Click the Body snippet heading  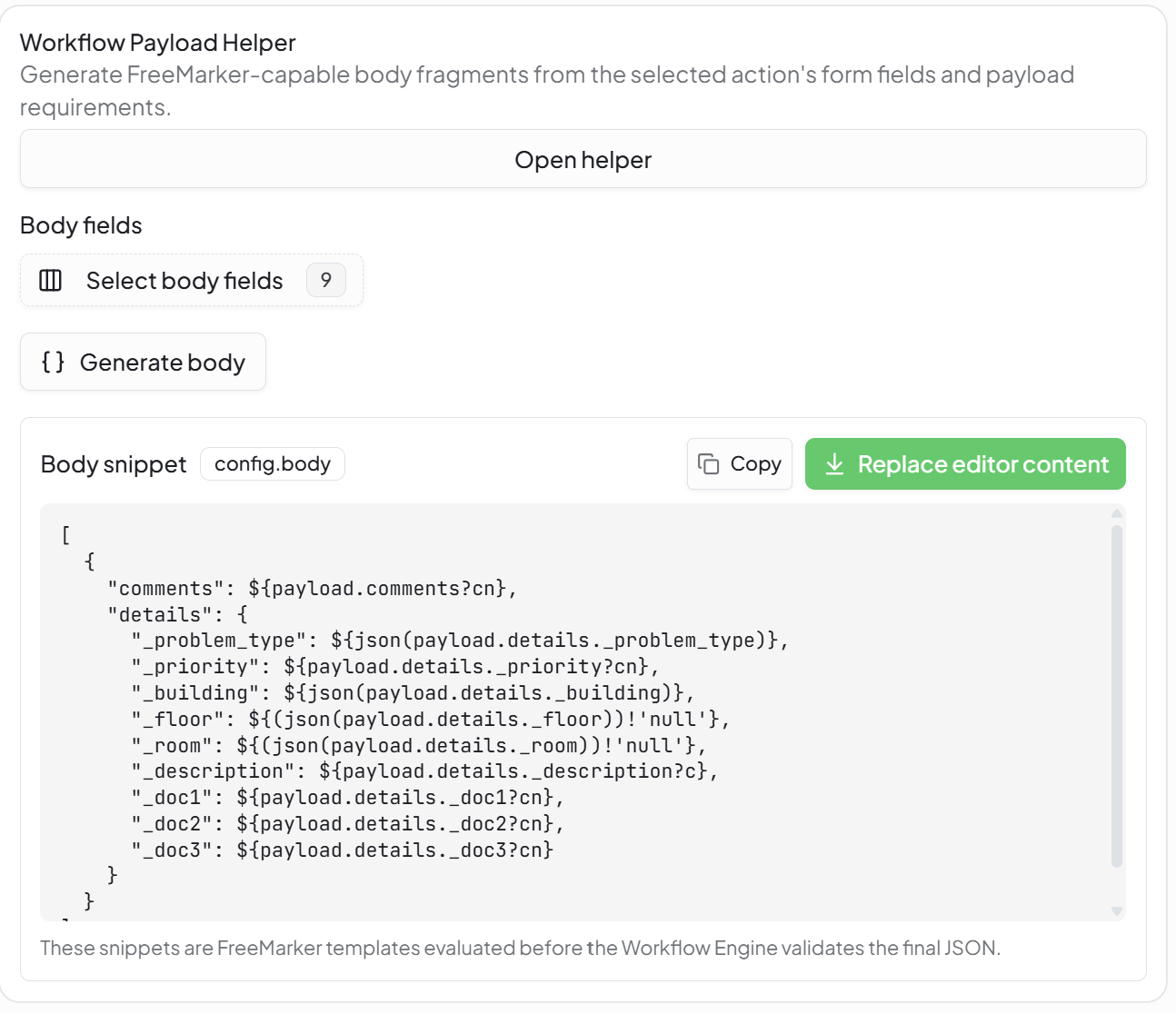114,464
